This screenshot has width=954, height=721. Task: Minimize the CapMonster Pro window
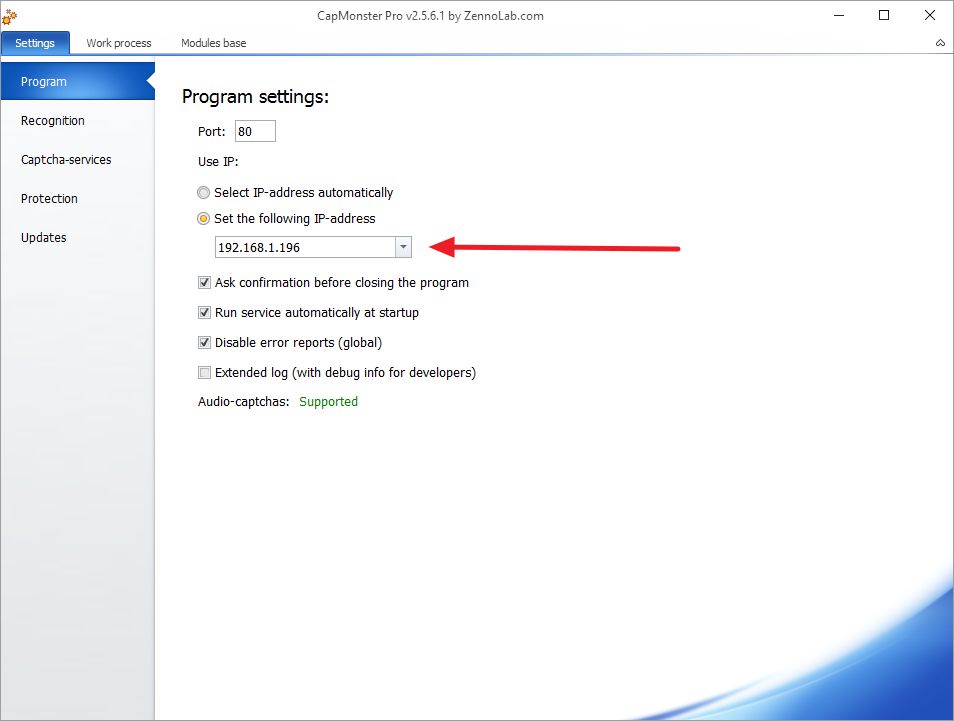tap(839, 15)
